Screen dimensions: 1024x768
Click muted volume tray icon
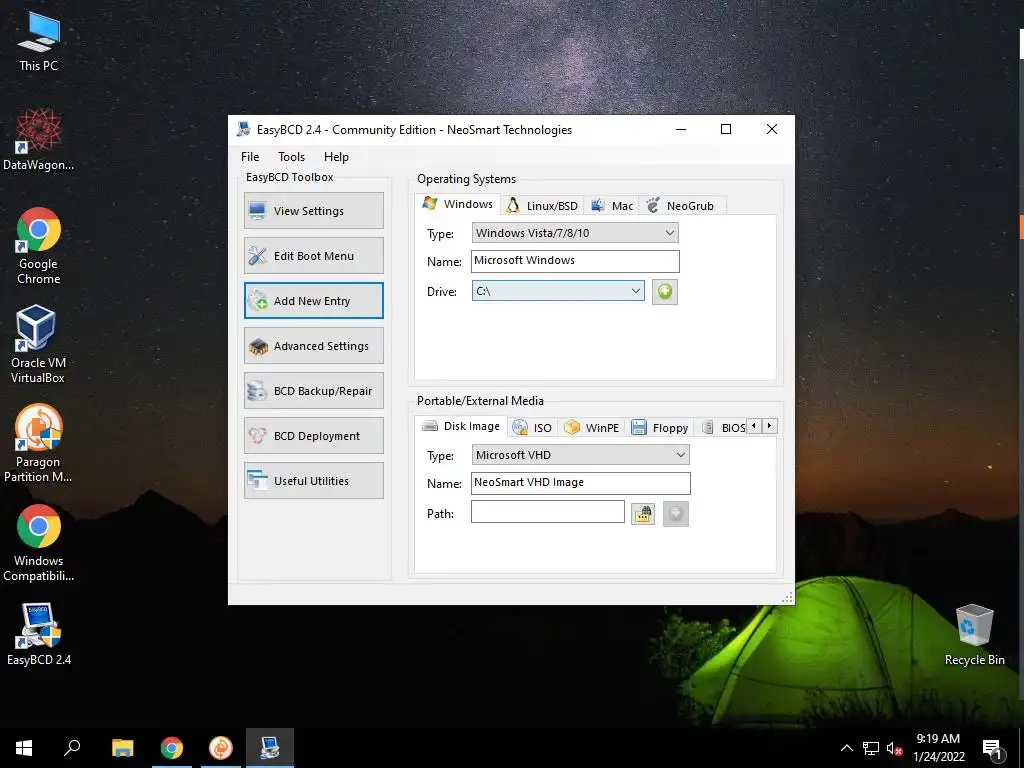(x=894, y=748)
